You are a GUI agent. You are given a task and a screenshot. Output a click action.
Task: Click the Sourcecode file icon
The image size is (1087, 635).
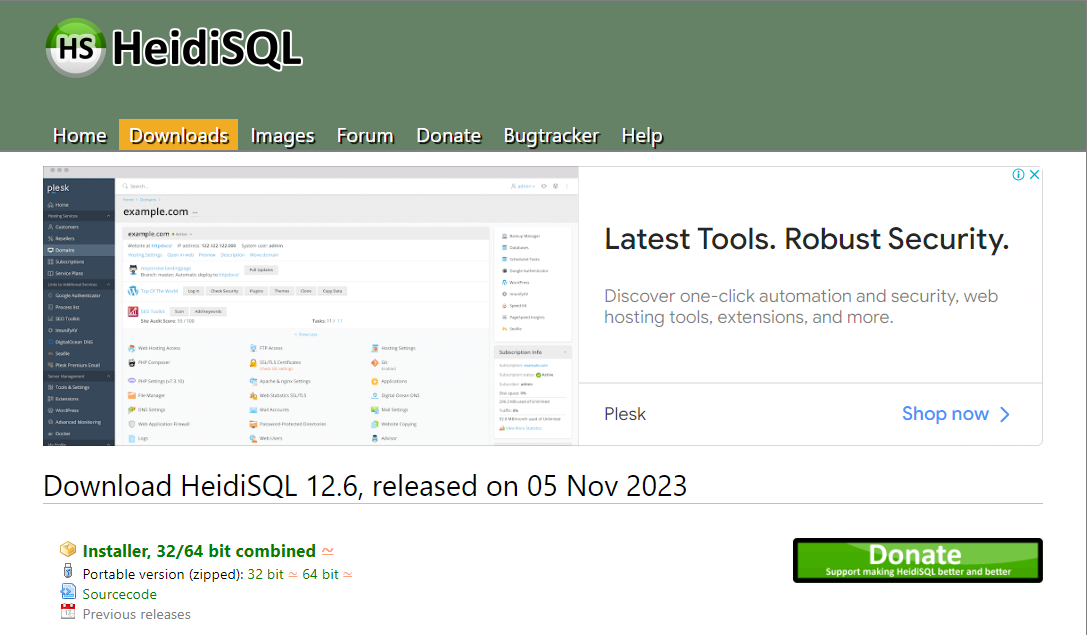pyautogui.click(x=68, y=591)
